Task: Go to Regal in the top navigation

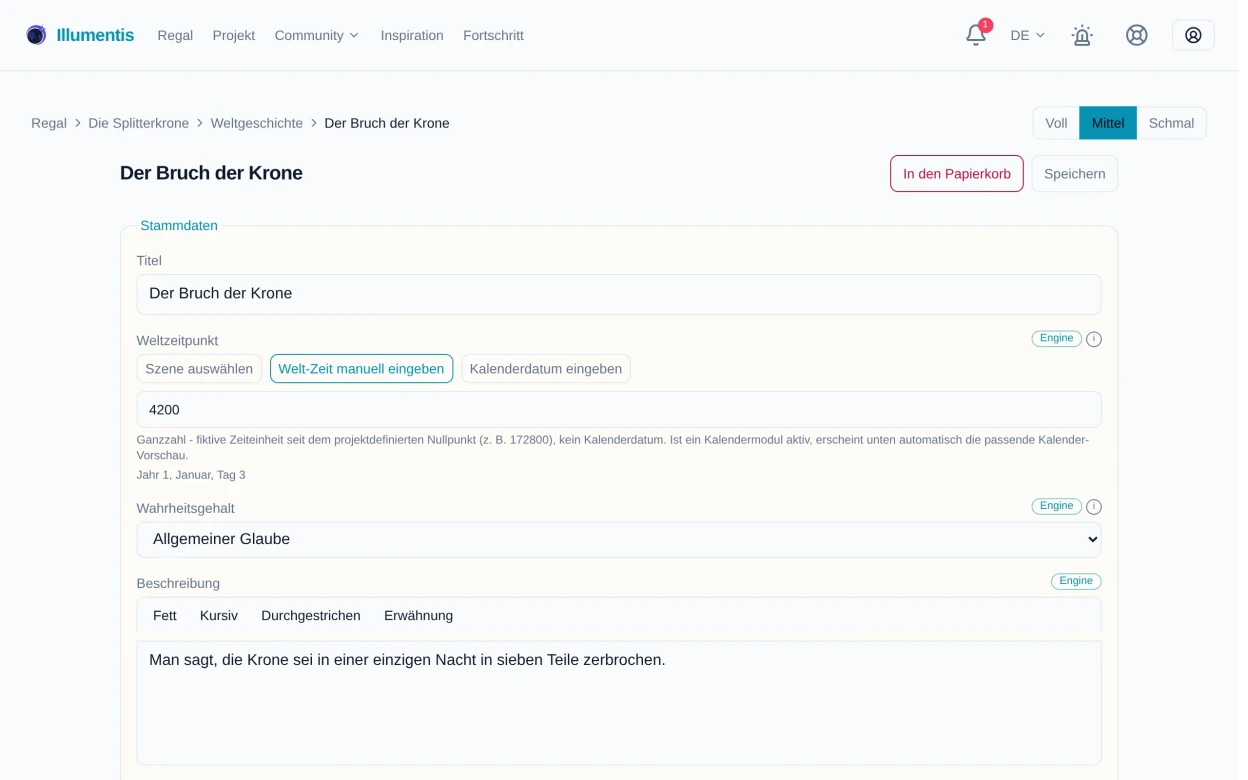Action: (x=175, y=35)
